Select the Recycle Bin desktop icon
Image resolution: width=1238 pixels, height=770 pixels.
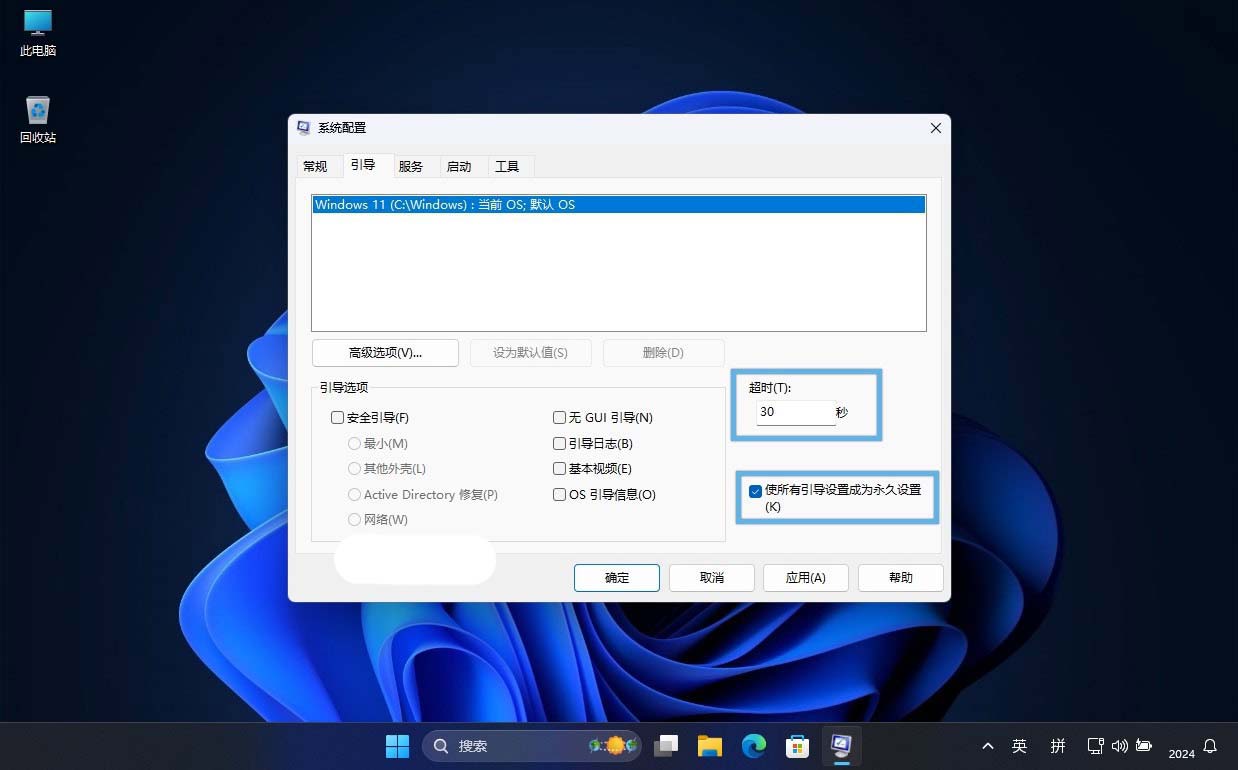pyautogui.click(x=37, y=119)
